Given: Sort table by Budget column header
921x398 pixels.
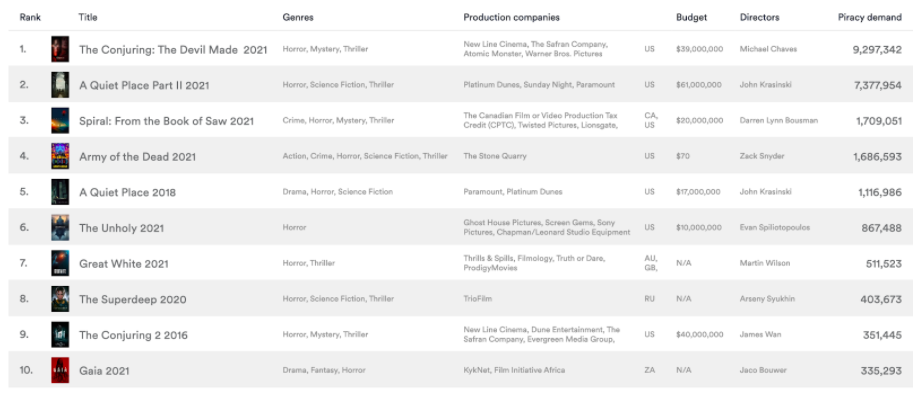Looking at the screenshot, I should tap(691, 18).
